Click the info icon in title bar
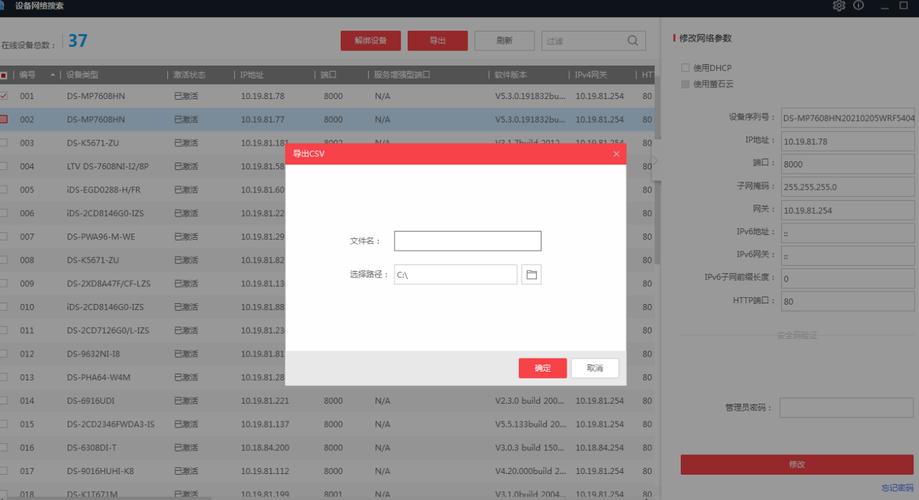Viewport: 919px width, 500px height. click(858, 6)
